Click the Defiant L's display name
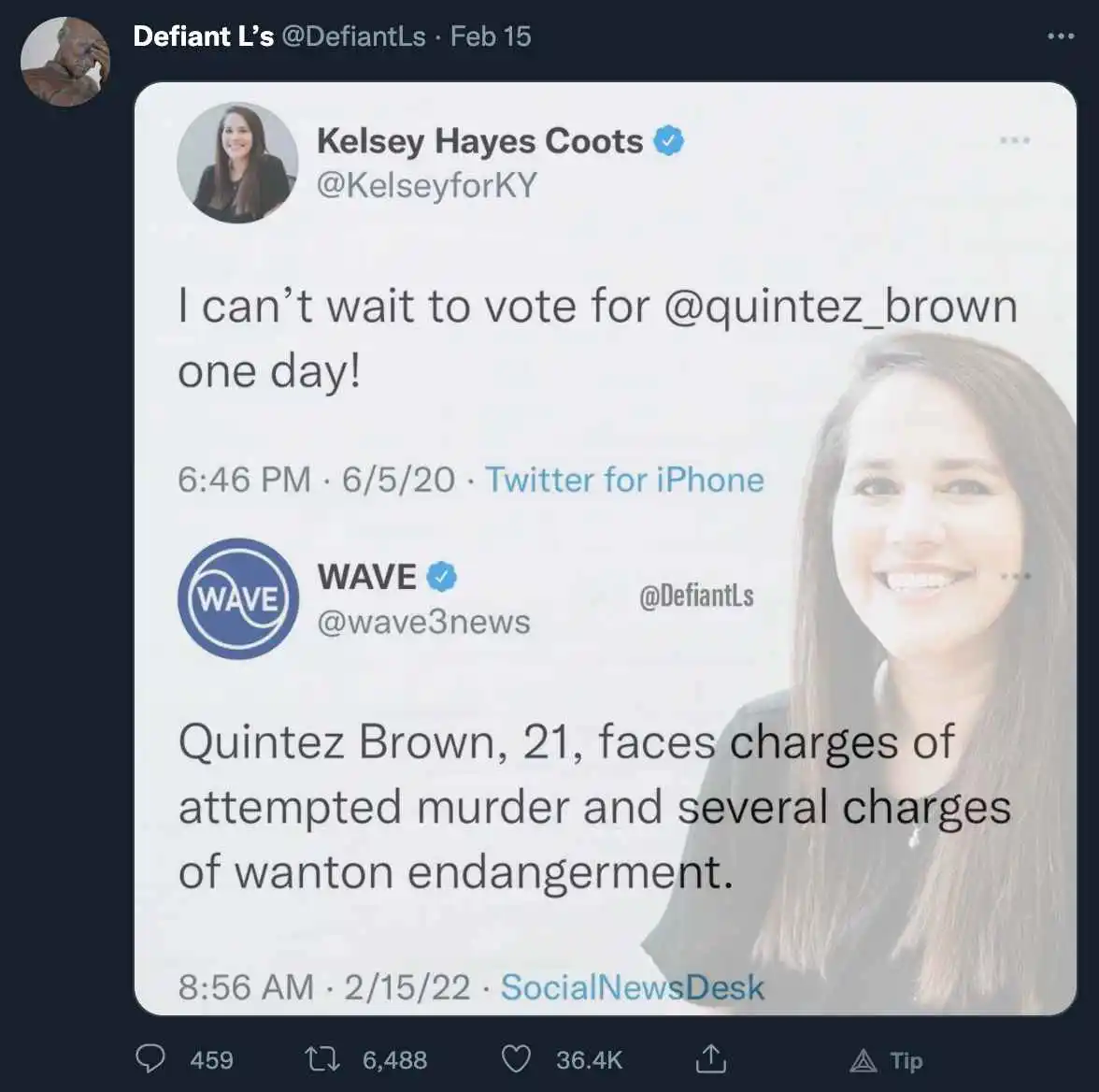Image resolution: width=1099 pixels, height=1092 pixels. click(203, 36)
